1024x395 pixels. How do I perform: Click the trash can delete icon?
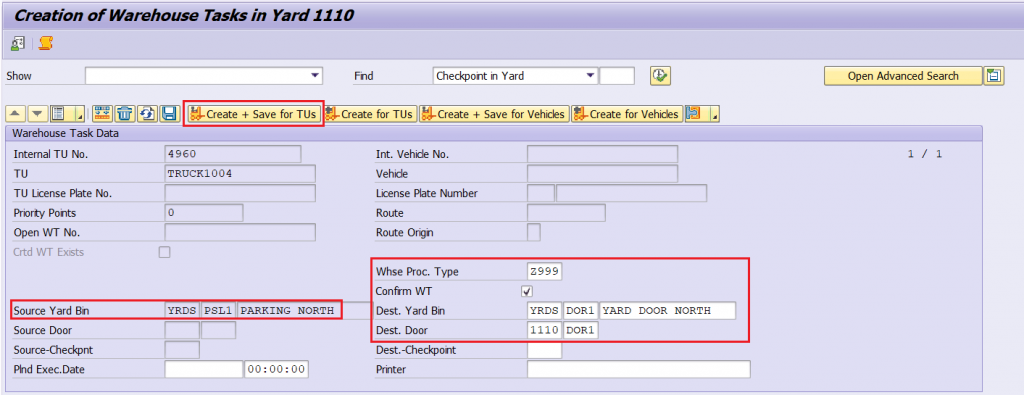(125, 114)
